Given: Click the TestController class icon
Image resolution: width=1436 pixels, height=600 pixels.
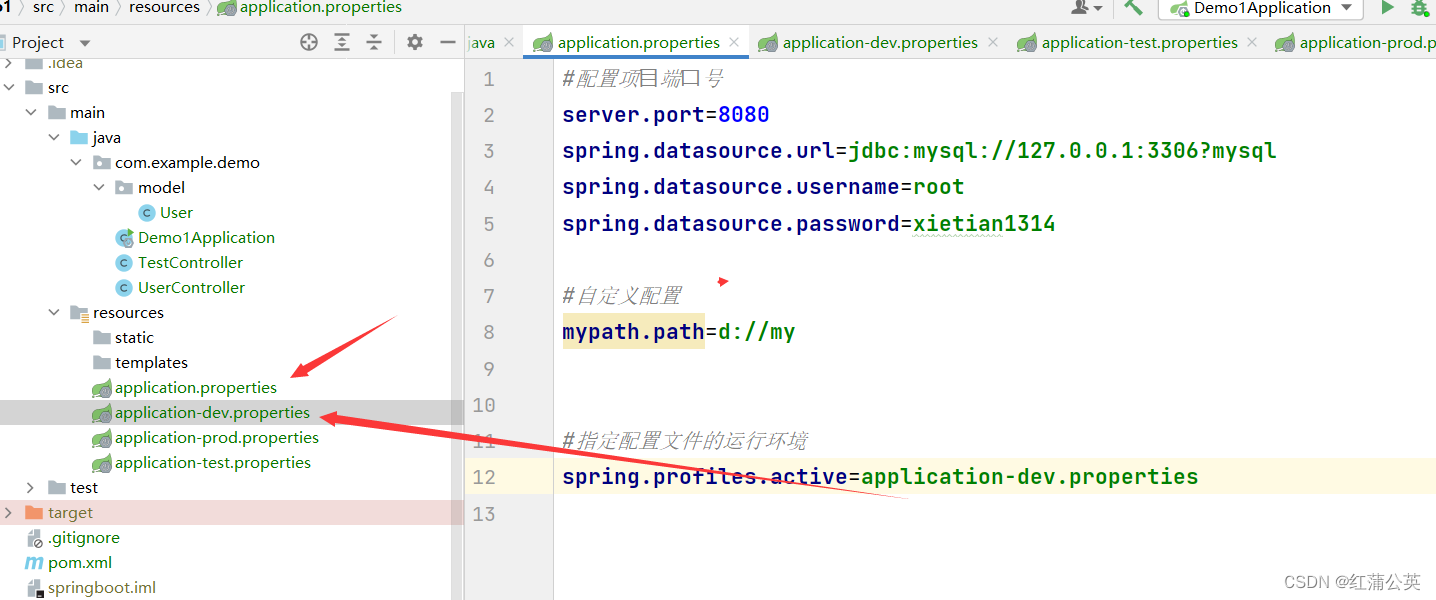Looking at the screenshot, I should coord(124,262).
